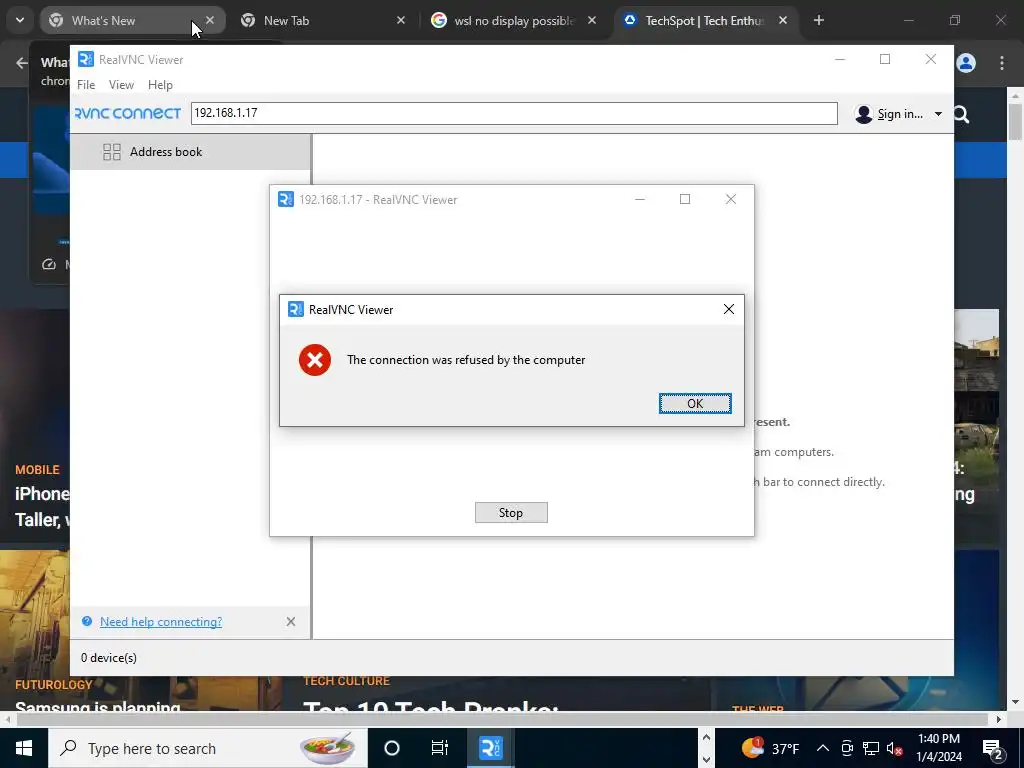Click the TECH CULTURE article label
The image size is (1024, 768).
click(x=347, y=681)
